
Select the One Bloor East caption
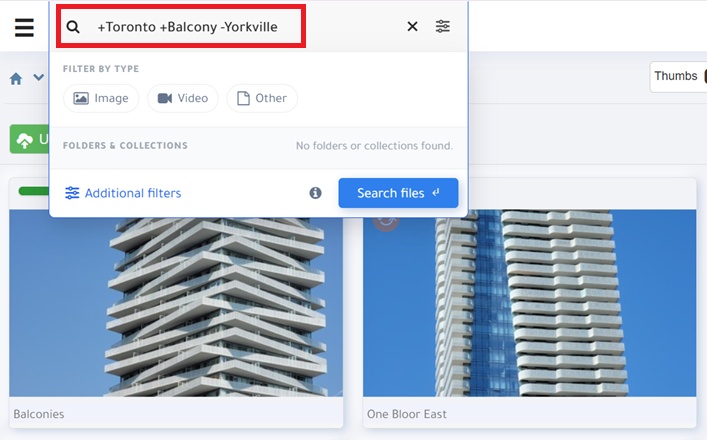pos(407,414)
